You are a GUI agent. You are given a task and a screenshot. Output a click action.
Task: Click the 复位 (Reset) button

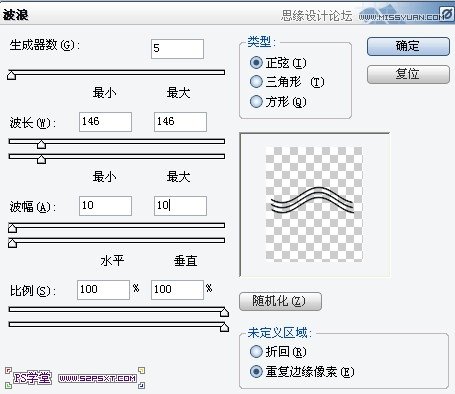[408, 74]
